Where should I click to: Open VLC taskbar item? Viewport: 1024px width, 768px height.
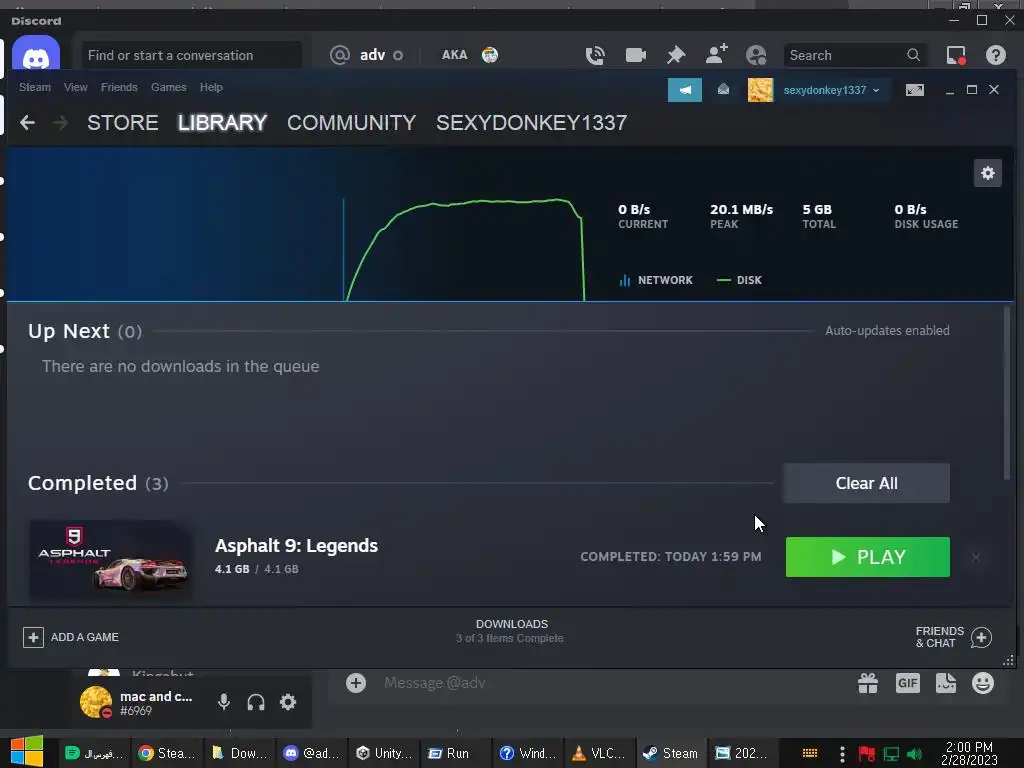[x=598, y=753]
